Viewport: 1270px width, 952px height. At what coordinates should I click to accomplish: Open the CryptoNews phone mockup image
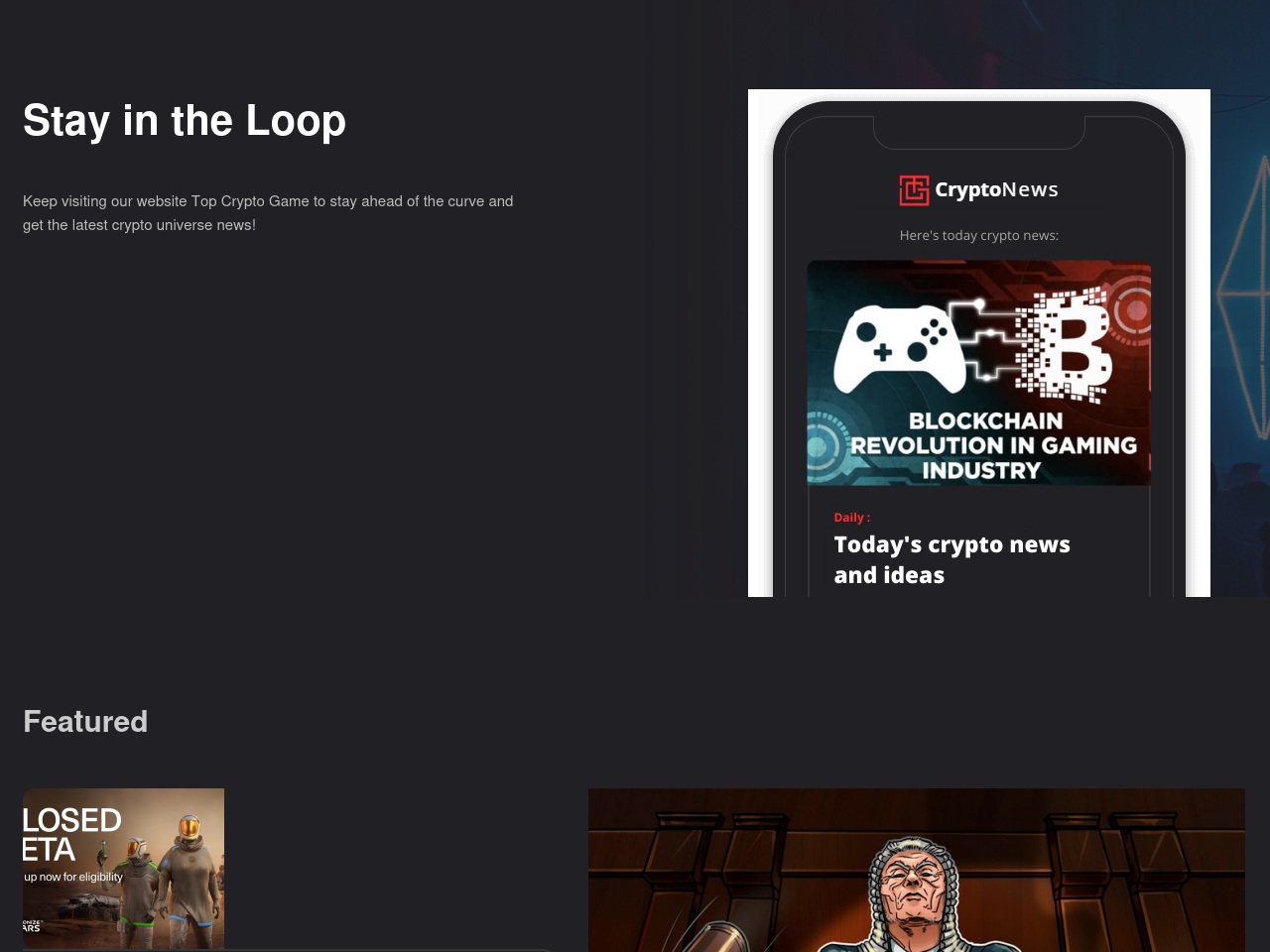(979, 343)
